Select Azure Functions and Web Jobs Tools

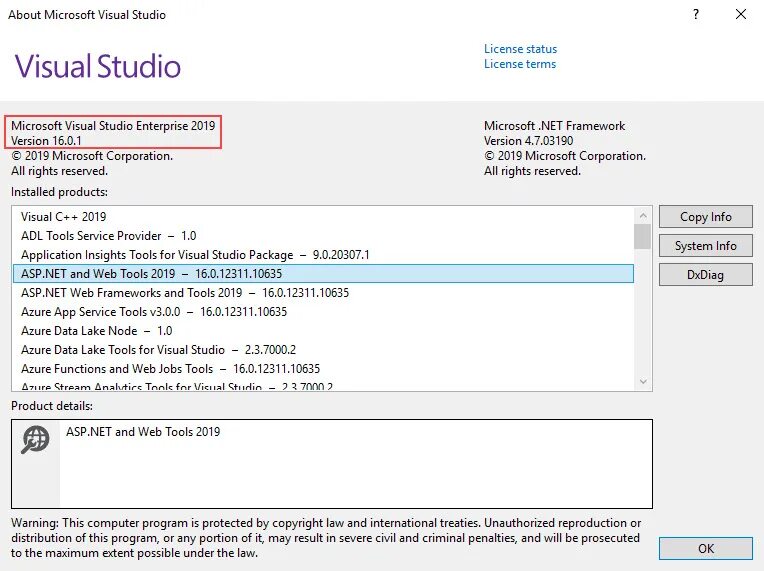point(323,369)
